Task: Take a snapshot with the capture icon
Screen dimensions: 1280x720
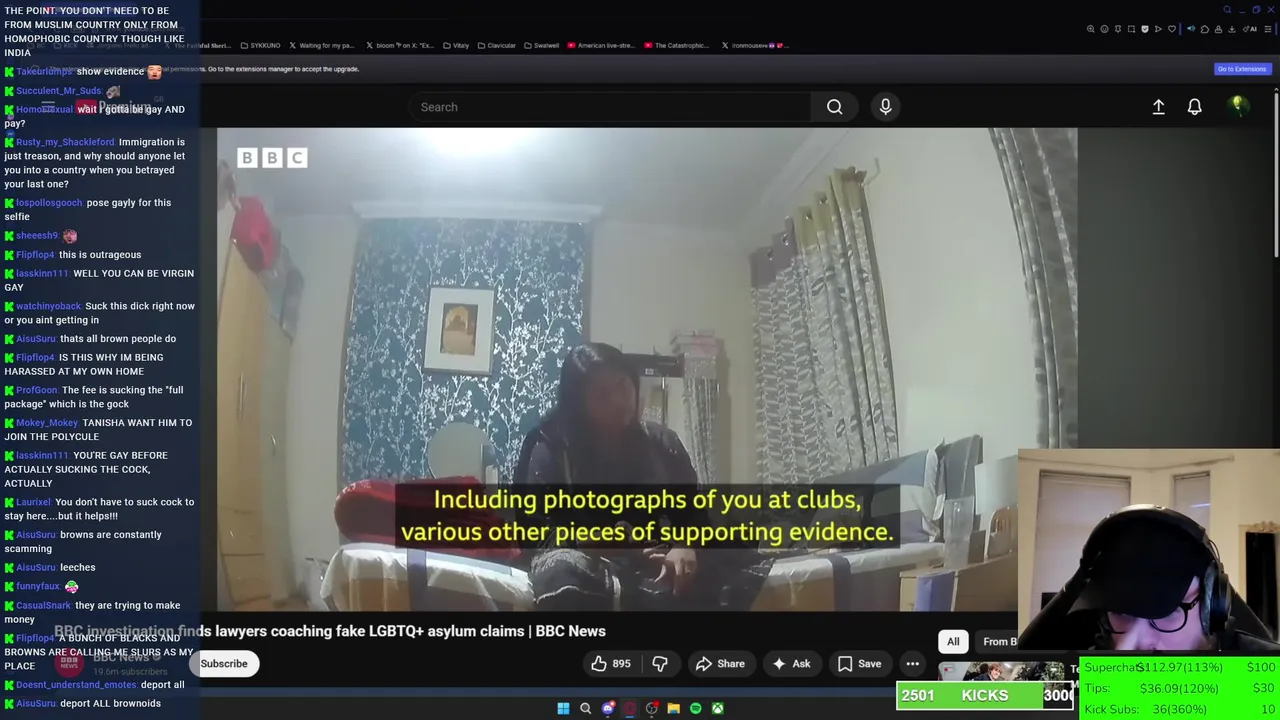Action: 1131,29
